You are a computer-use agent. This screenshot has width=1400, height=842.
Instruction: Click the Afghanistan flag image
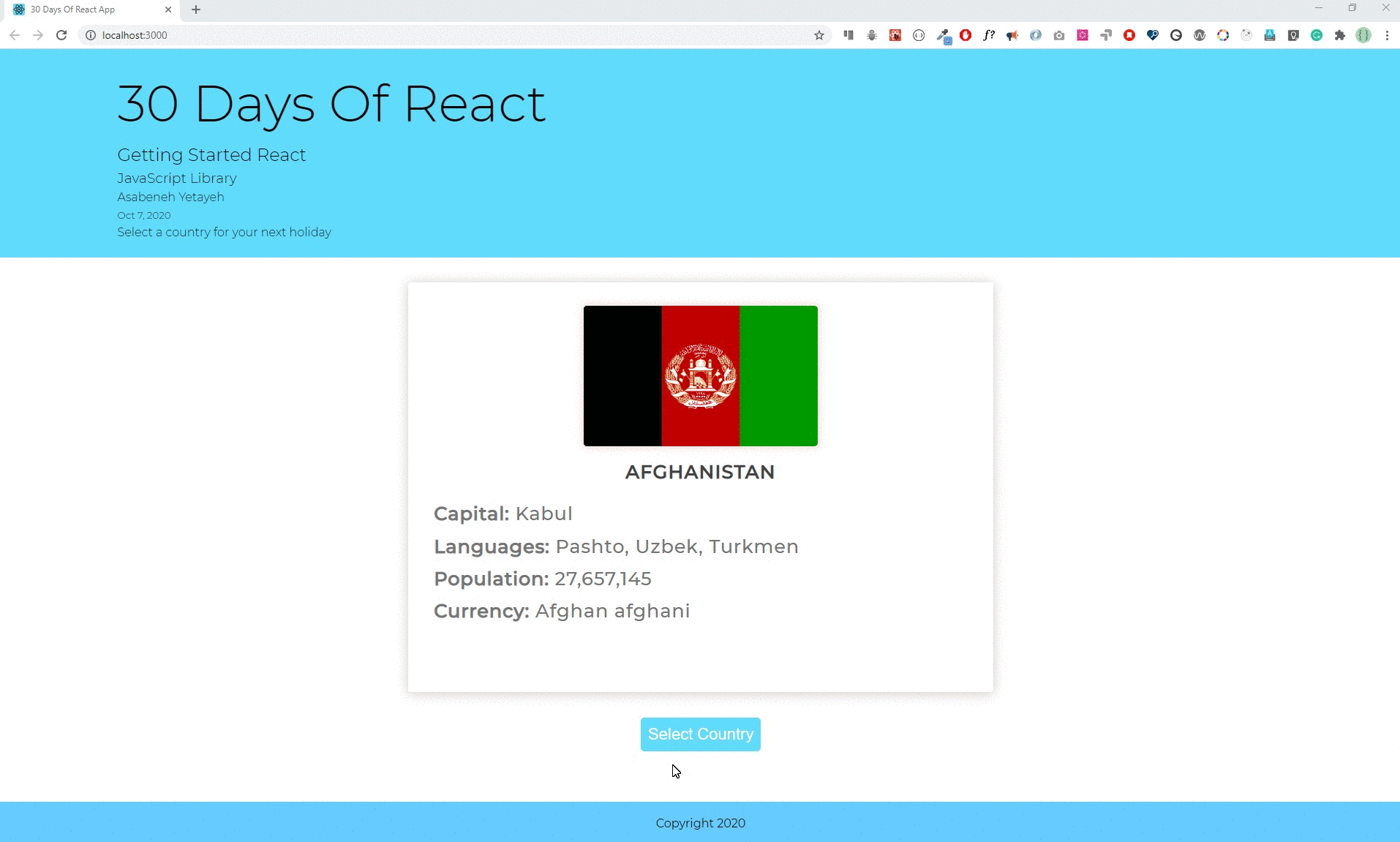pyautogui.click(x=700, y=375)
